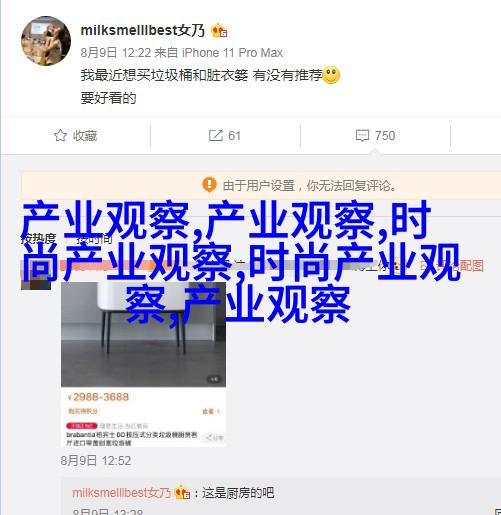Enlarge the trash can product image

pyautogui.click(x=143, y=334)
